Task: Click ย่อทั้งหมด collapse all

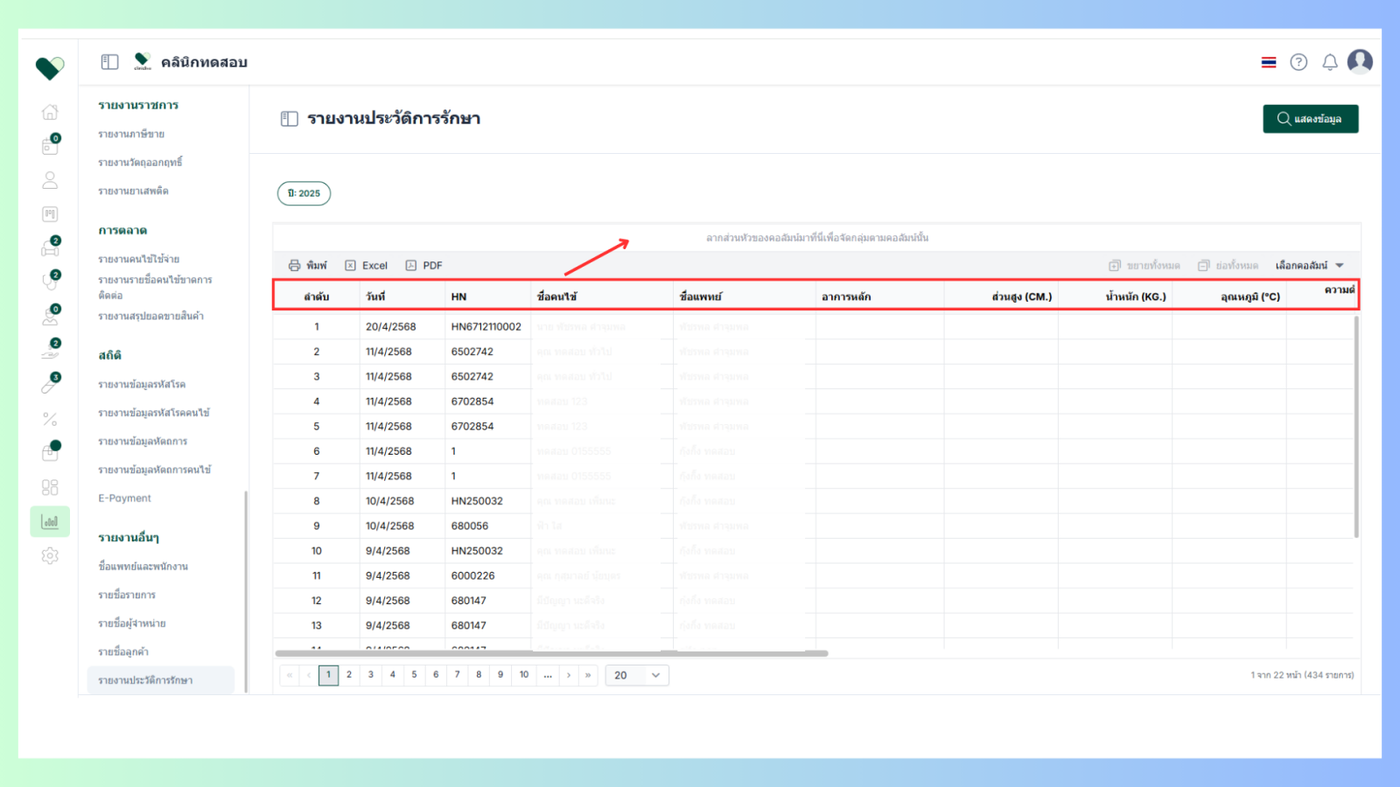Action: [1228, 266]
